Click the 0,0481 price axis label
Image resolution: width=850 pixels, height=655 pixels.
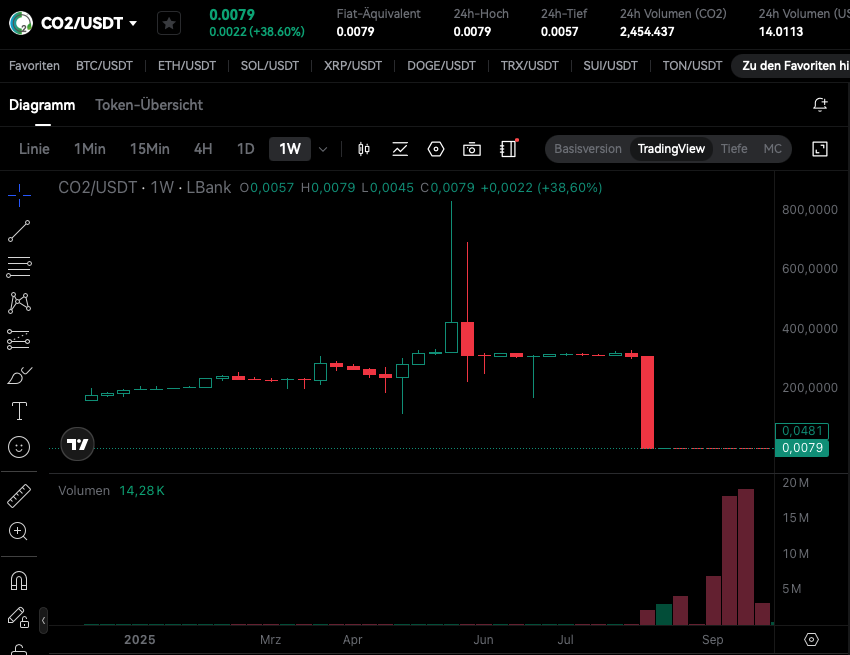(802, 431)
